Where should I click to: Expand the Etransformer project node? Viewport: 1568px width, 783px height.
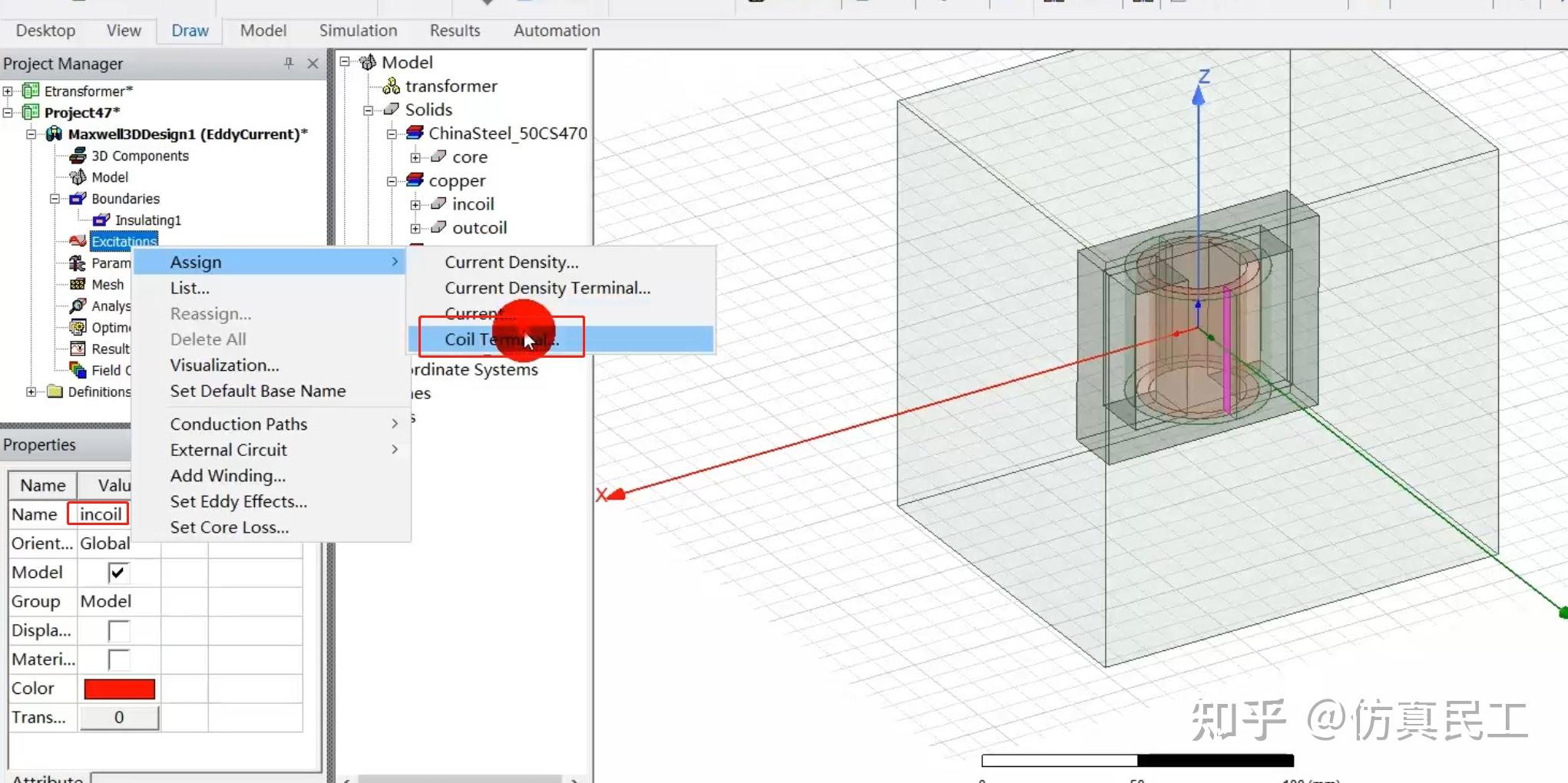click(8, 90)
